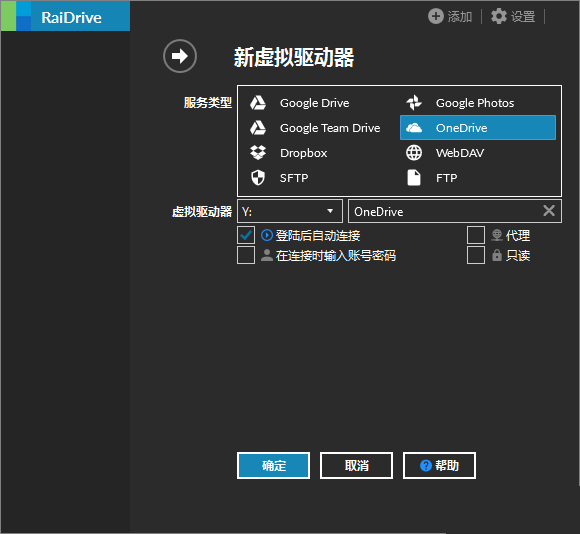Viewport: 580px width, 534px height.
Task: Click the 在连接时输入账号密码 label text
Action: tap(336, 256)
